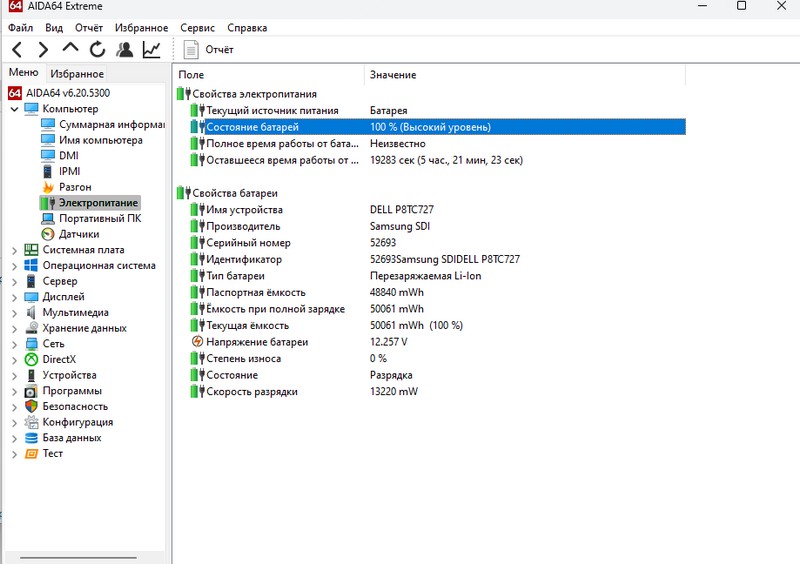Click the Поле column header
The image size is (800, 564).
pos(191,75)
